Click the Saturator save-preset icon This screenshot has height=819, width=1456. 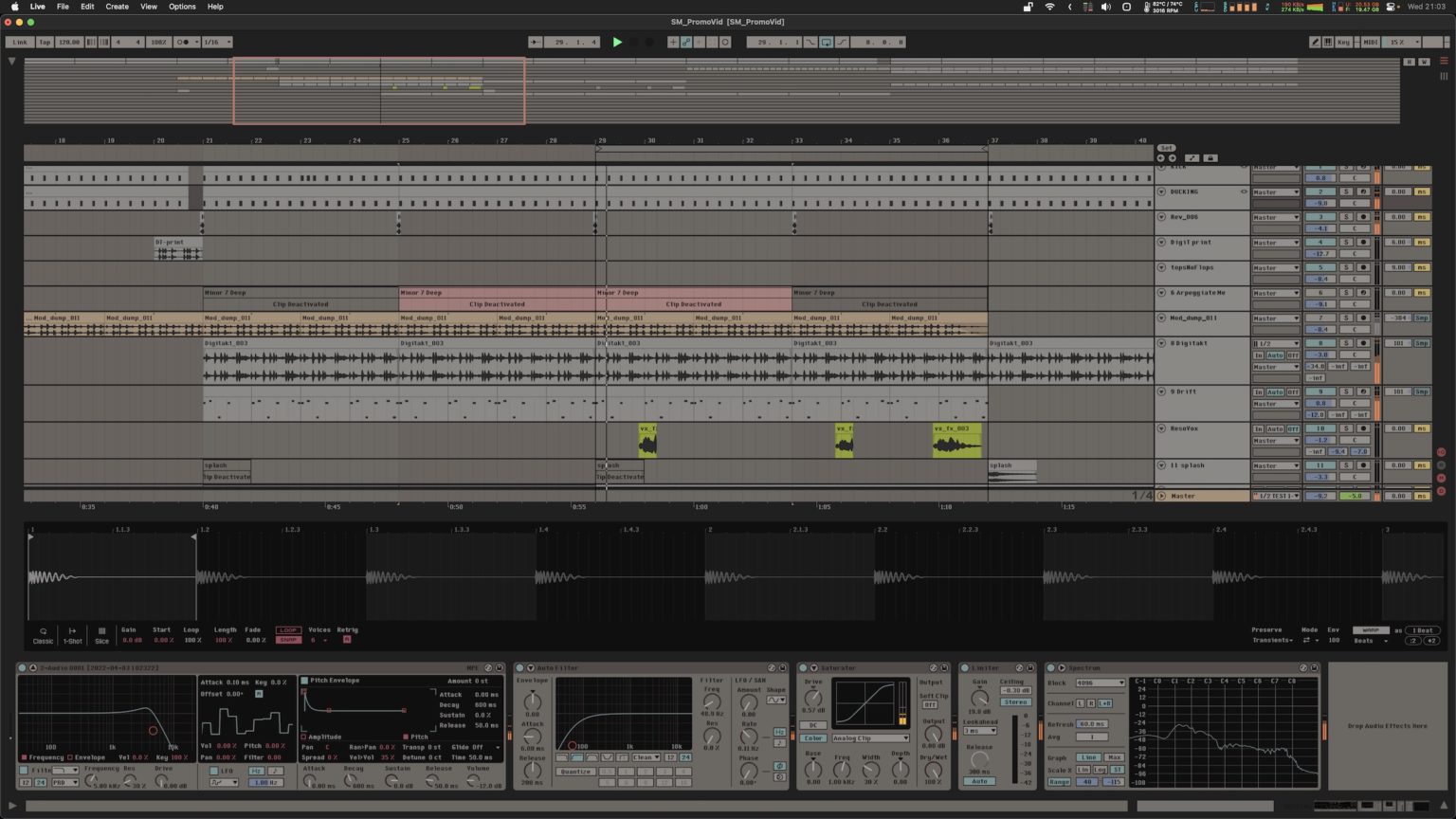(944, 668)
